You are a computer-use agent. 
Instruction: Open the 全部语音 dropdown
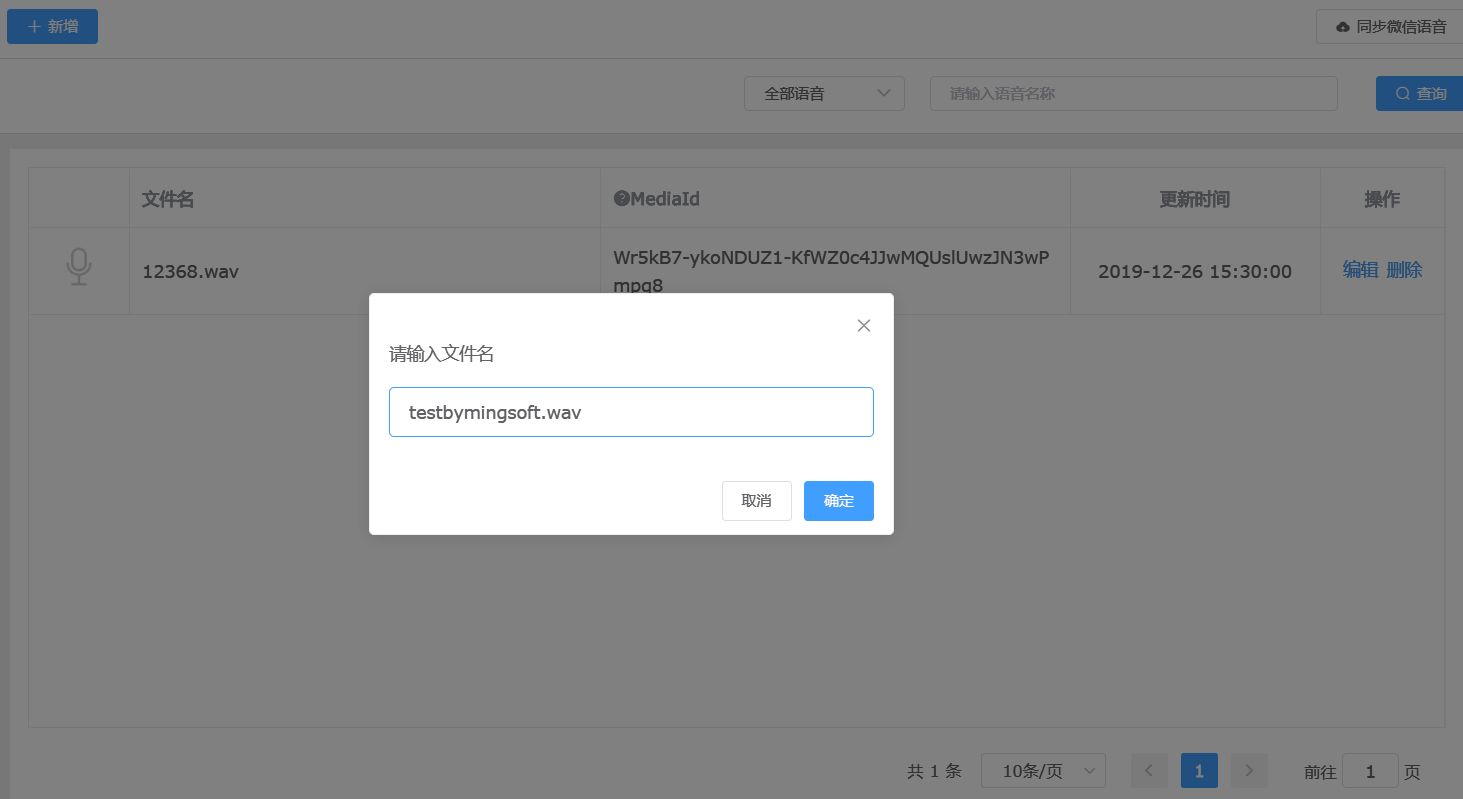pyautogui.click(x=824, y=93)
